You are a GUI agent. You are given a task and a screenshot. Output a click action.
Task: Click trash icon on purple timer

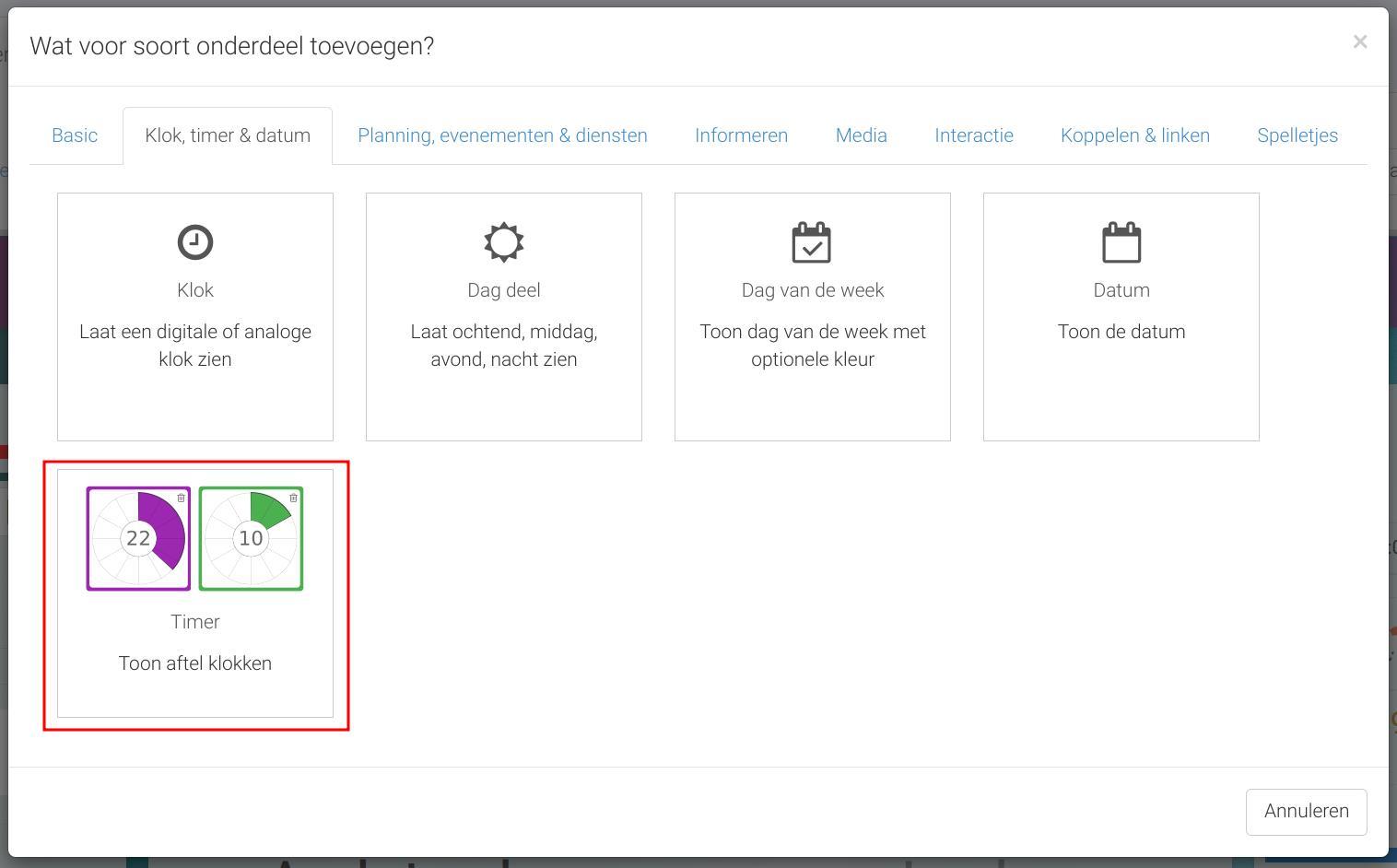[x=181, y=498]
